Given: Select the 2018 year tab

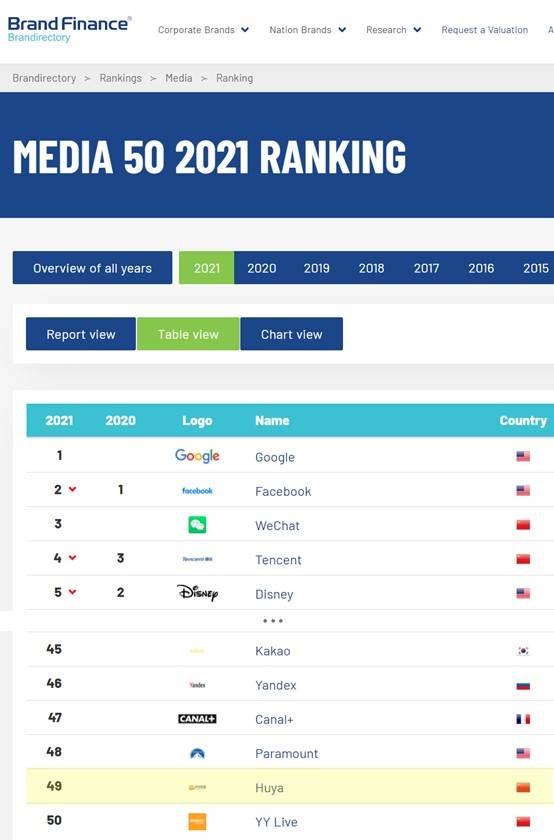Looking at the screenshot, I should (x=371, y=268).
